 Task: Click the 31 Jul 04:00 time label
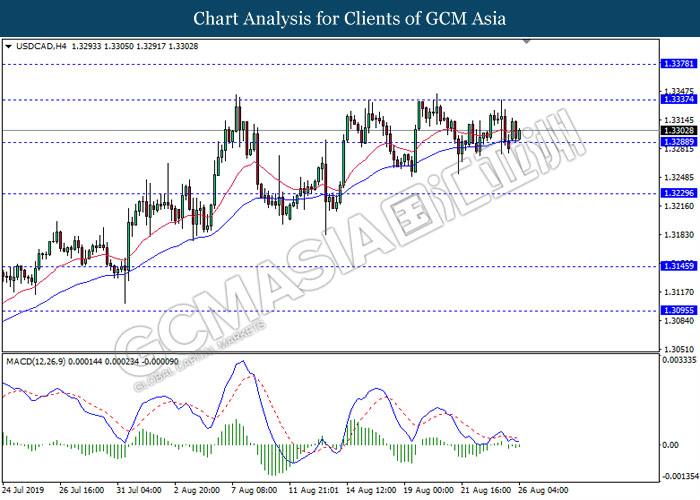[139, 490]
